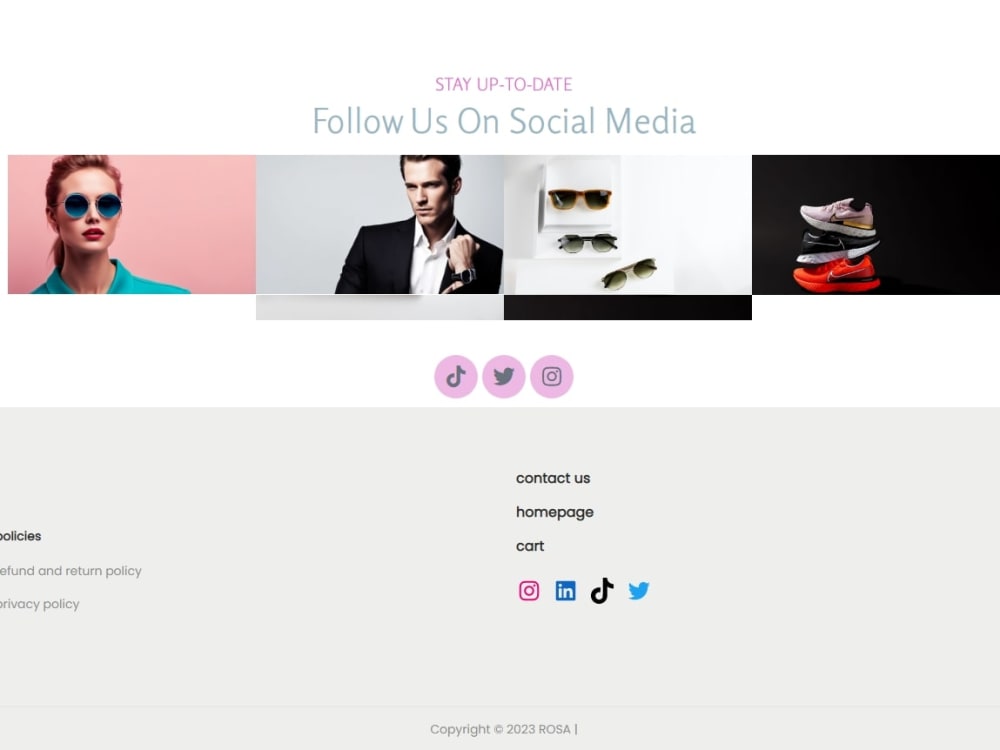The width and height of the screenshot is (1000, 750).
Task: Open the man in suit photo
Action: click(380, 224)
